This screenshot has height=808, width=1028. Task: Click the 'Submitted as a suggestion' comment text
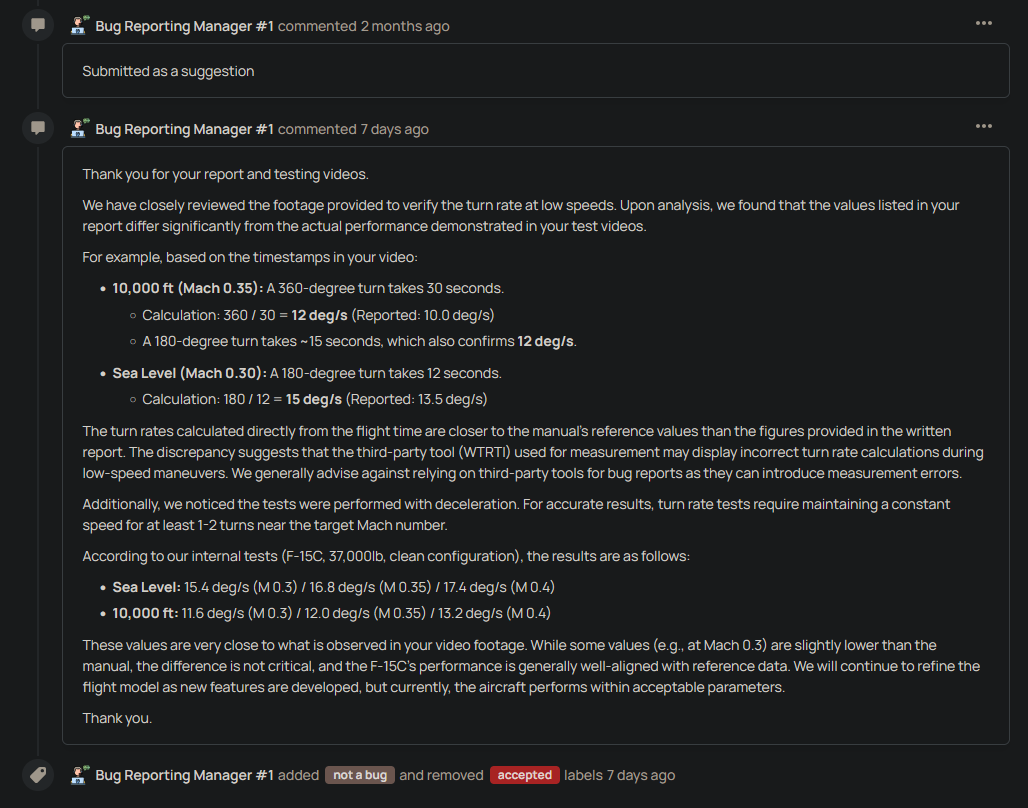(x=168, y=71)
